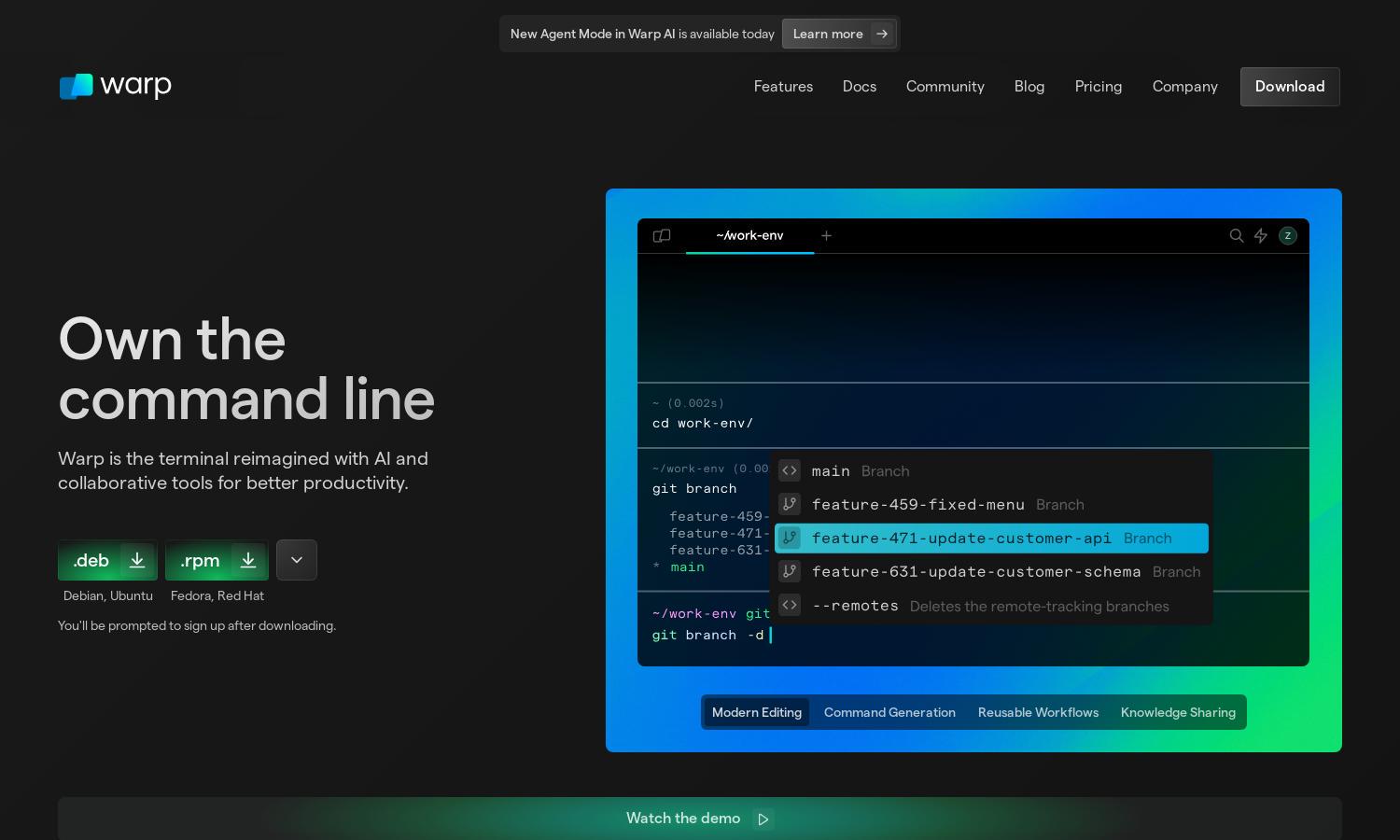Download the .deb package

click(x=107, y=560)
